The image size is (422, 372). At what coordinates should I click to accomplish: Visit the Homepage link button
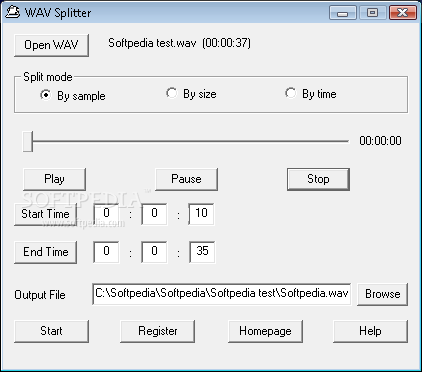(265, 331)
